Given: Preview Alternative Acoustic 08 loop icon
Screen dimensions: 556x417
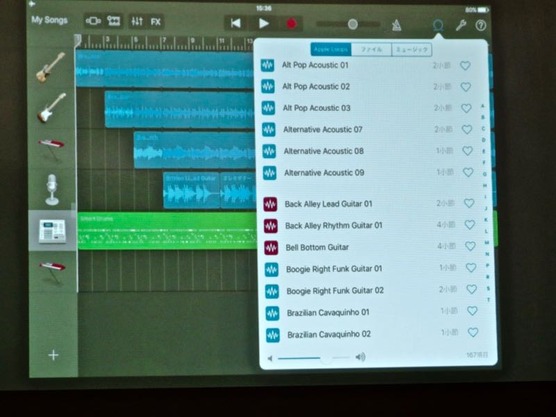Looking at the screenshot, I should tap(269, 151).
